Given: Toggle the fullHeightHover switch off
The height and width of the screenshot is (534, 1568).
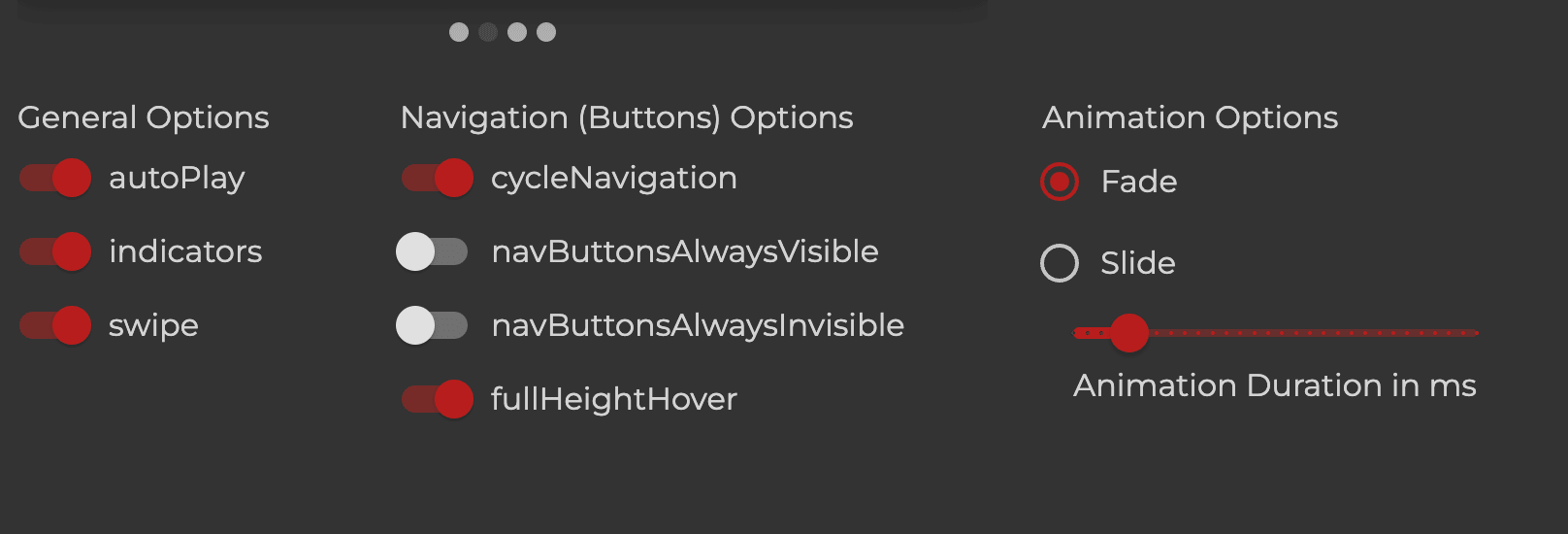Looking at the screenshot, I should click(x=439, y=399).
